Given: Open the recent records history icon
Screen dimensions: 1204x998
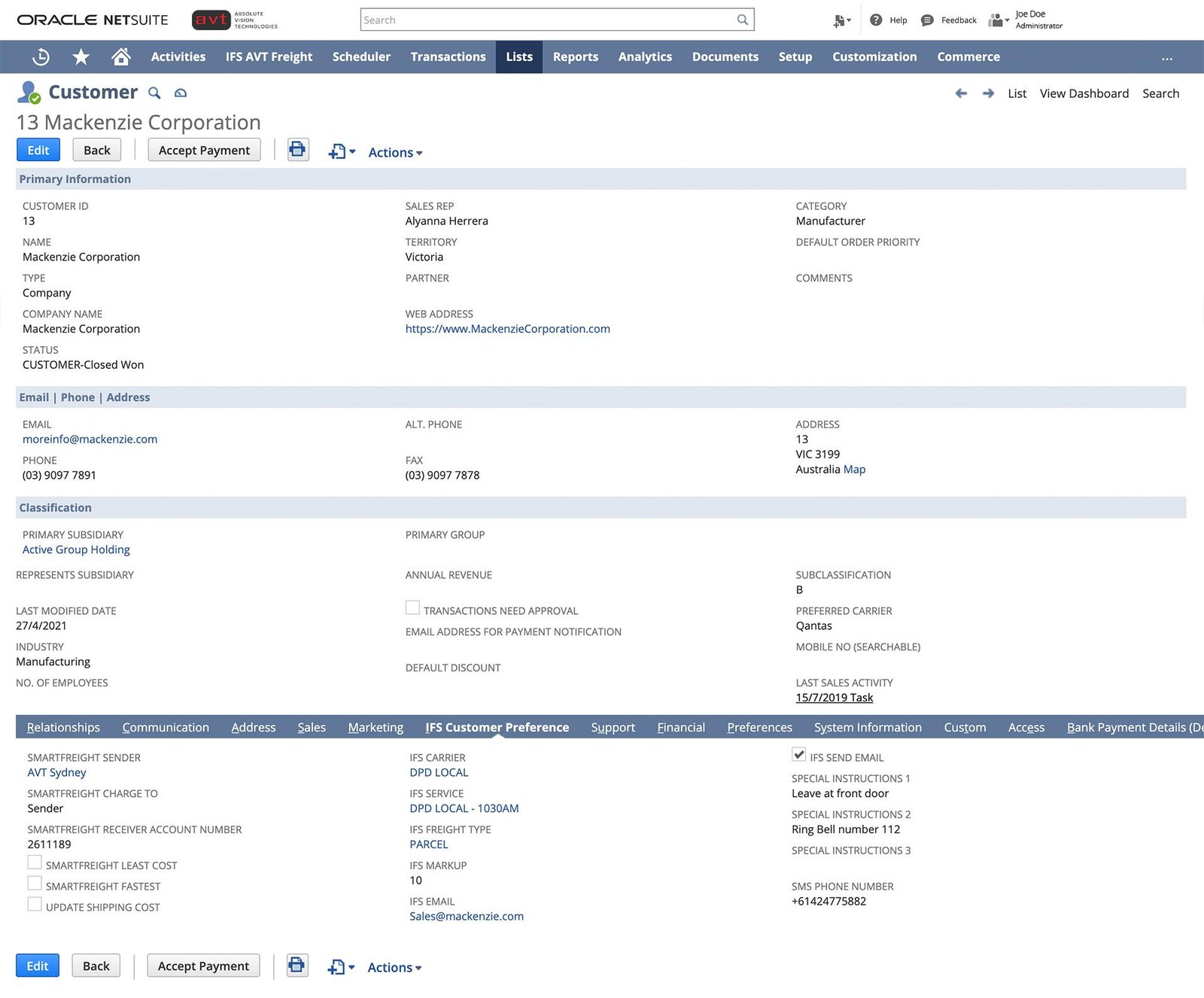Looking at the screenshot, I should point(41,56).
